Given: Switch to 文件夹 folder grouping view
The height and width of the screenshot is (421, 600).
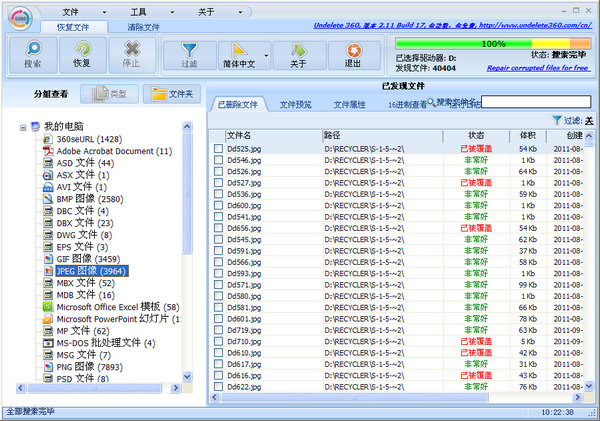Looking at the screenshot, I should (170, 94).
